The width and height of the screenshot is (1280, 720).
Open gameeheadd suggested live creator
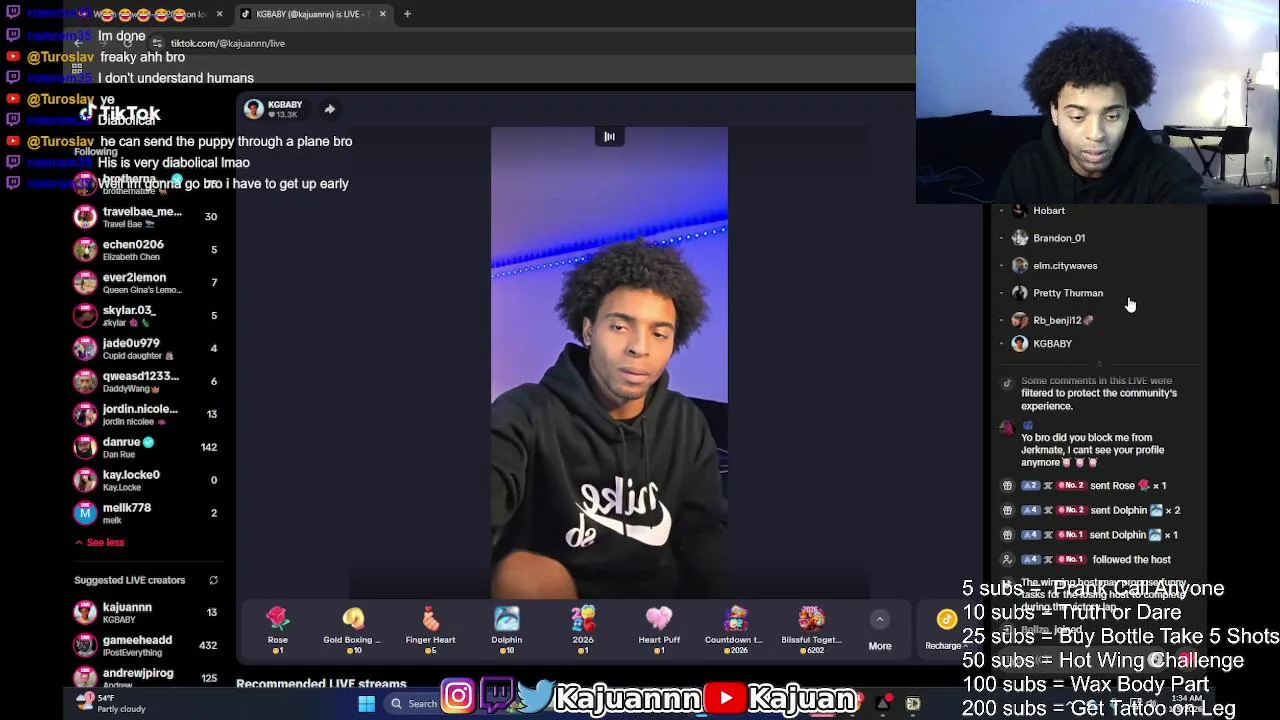[x=146, y=645]
